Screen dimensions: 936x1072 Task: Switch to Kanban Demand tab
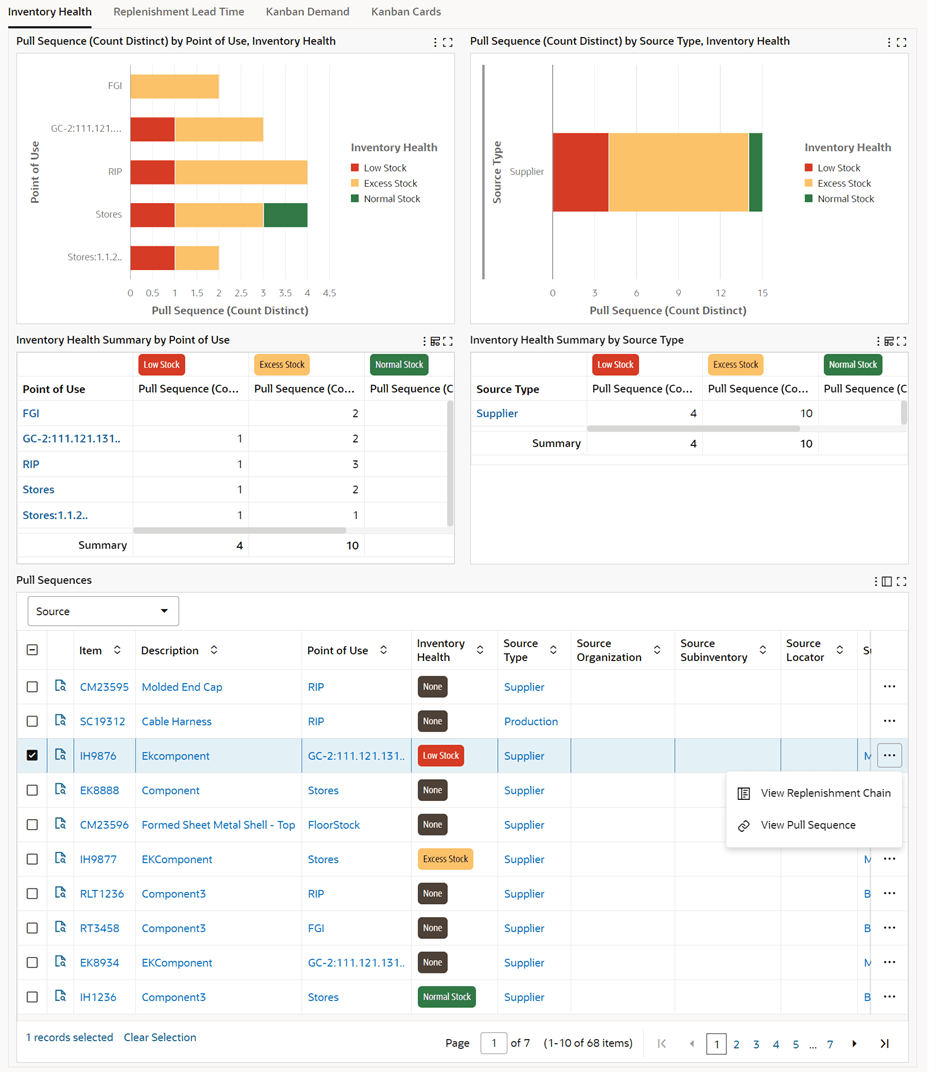[308, 12]
